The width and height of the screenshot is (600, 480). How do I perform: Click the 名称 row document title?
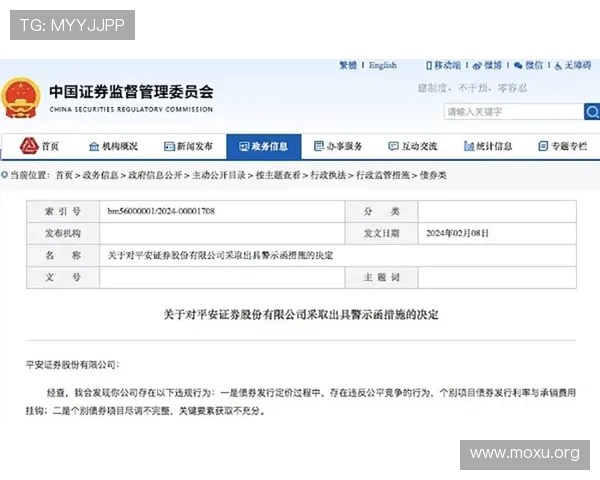(220, 255)
